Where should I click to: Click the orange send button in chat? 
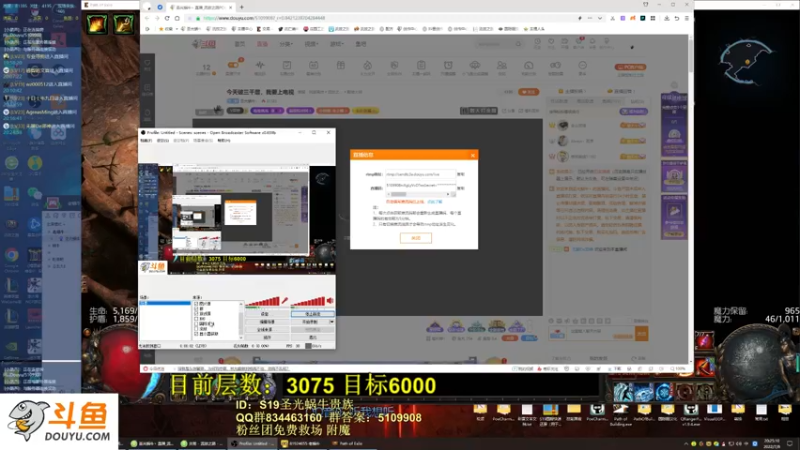[641, 334]
